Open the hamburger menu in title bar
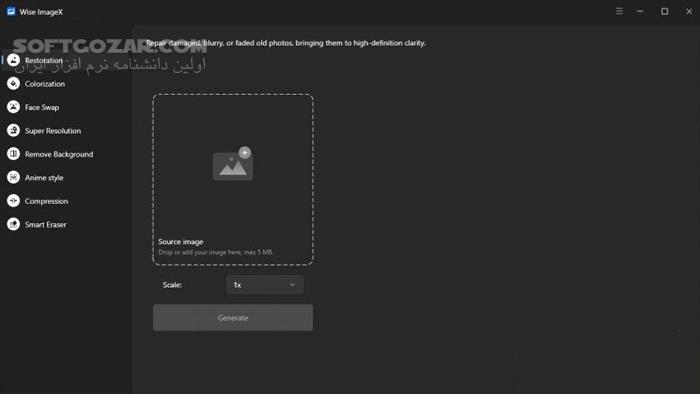This screenshot has width=700, height=394. [619, 11]
